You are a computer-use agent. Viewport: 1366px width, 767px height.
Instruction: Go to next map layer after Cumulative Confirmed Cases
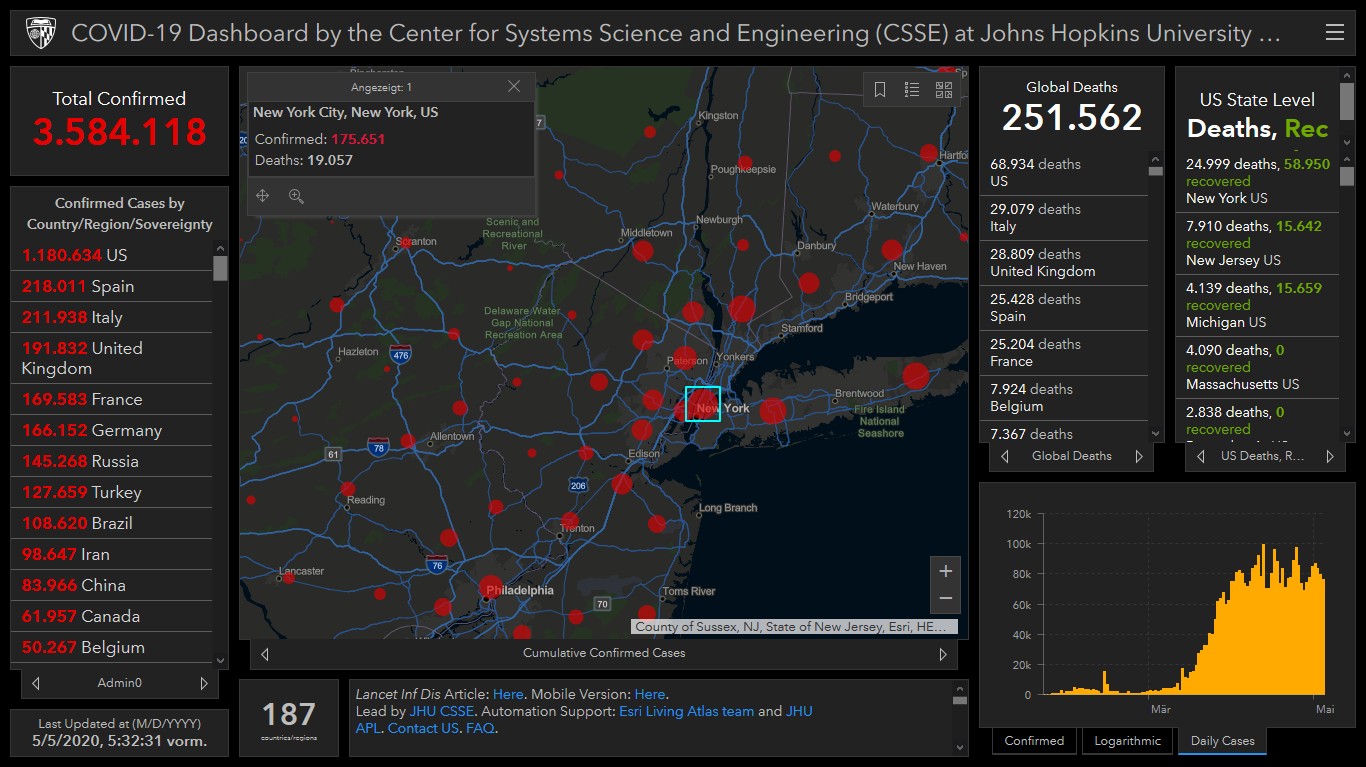[x=942, y=654]
